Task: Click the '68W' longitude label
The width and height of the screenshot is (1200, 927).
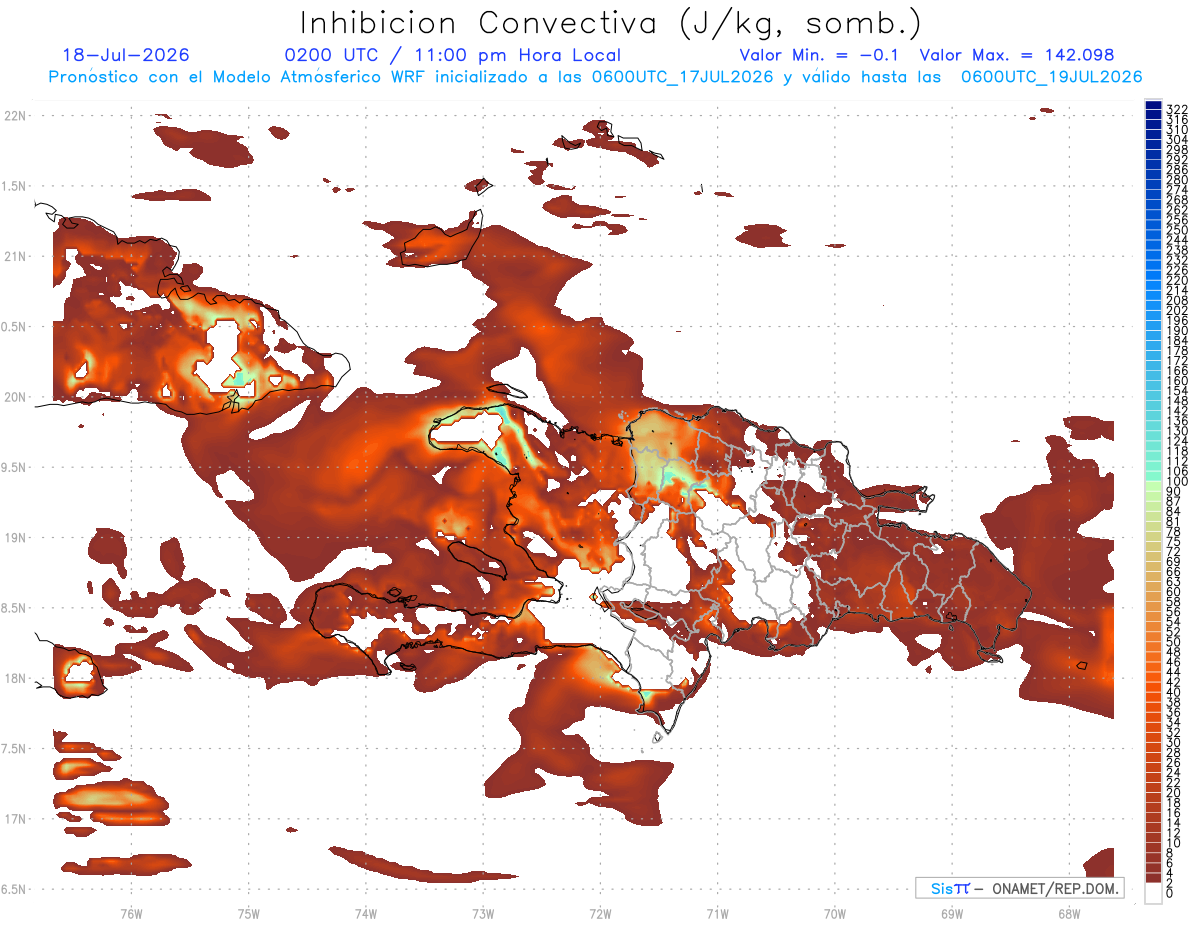Action: tap(1069, 913)
